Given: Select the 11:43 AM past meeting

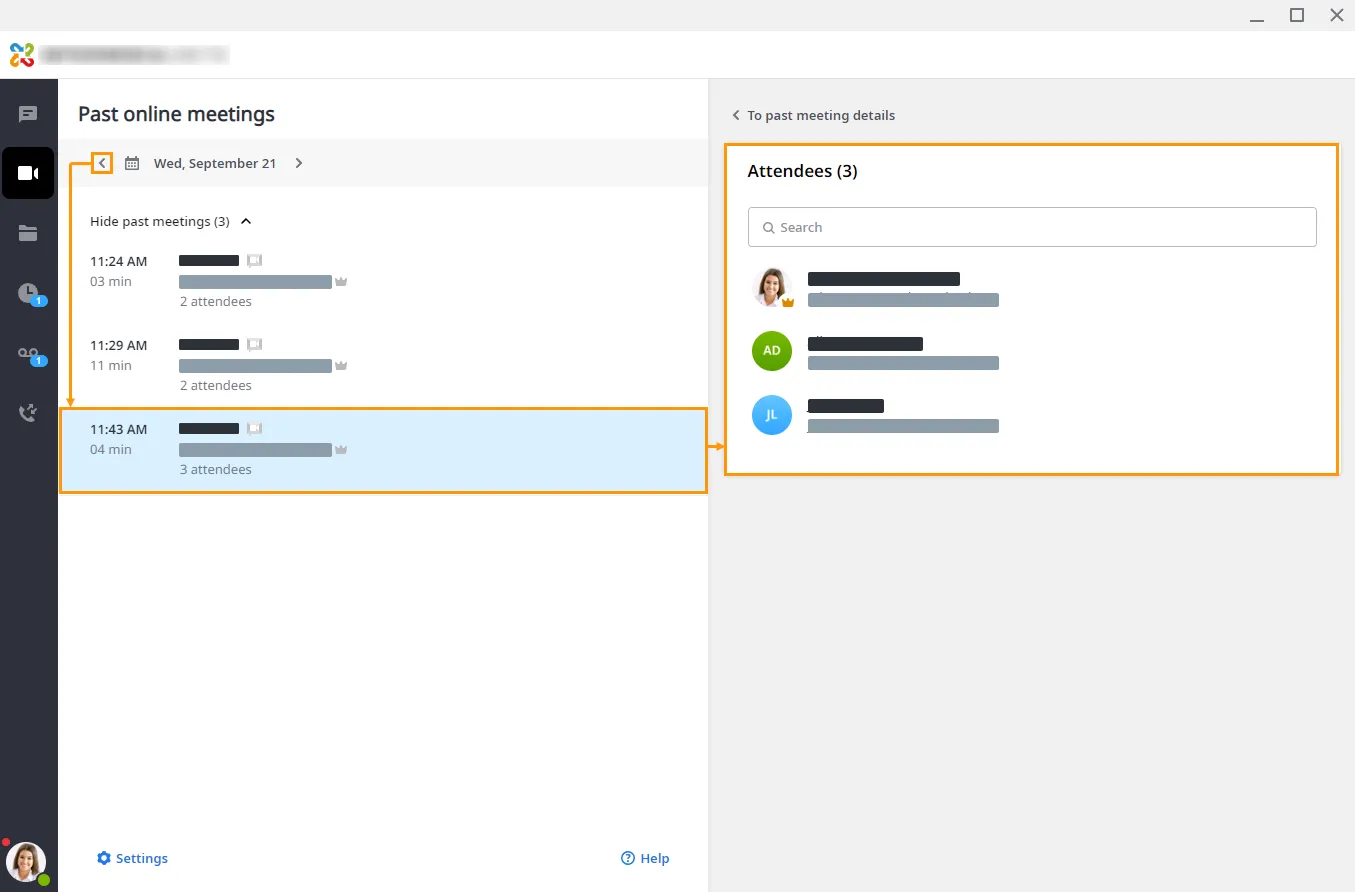Looking at the screenshot, I should (383, 450).
